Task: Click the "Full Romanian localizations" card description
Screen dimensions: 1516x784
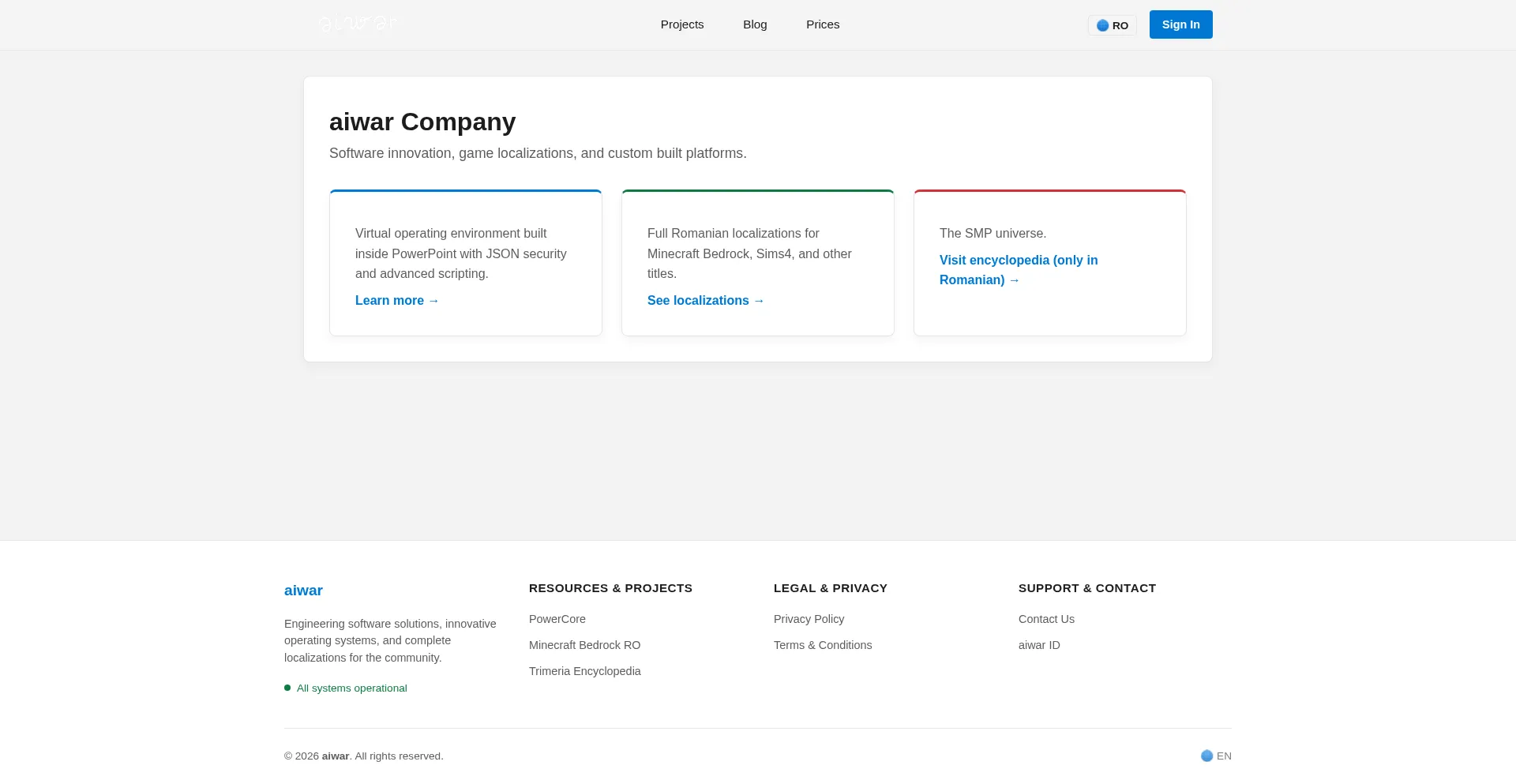Action: (749, 253)
